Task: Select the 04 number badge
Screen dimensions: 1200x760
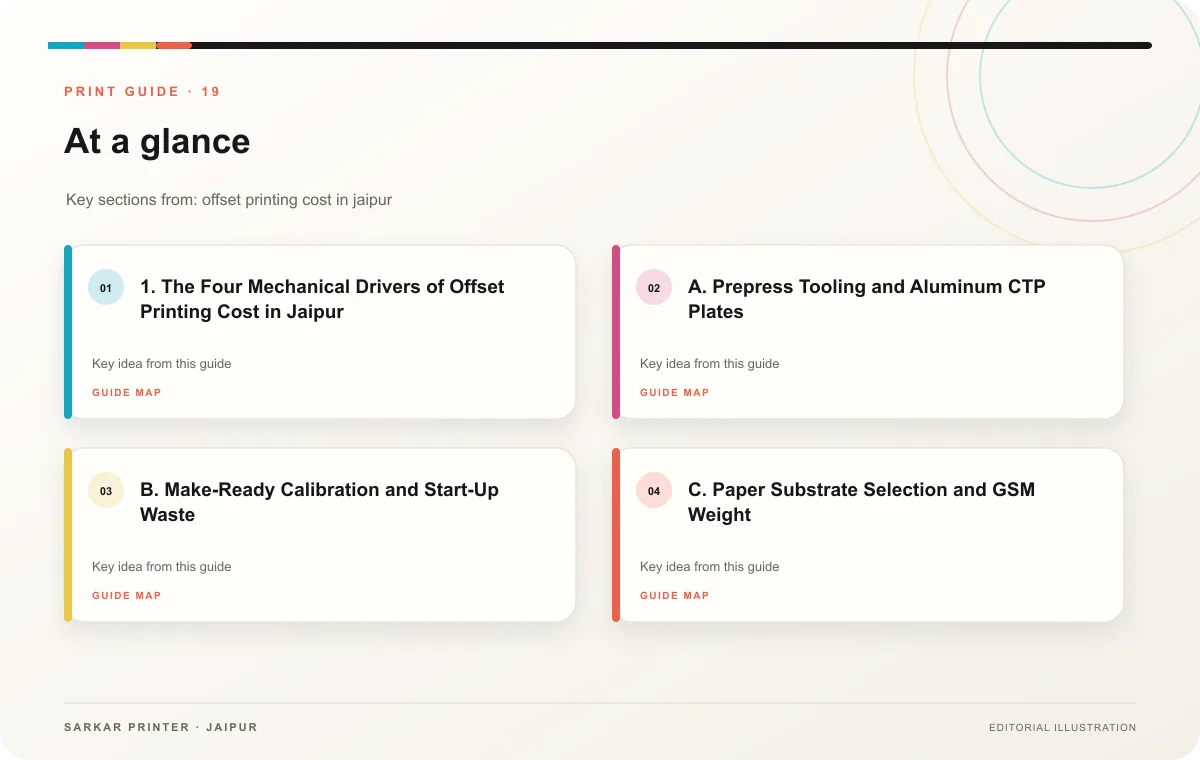Action: [x=654, y=491]
